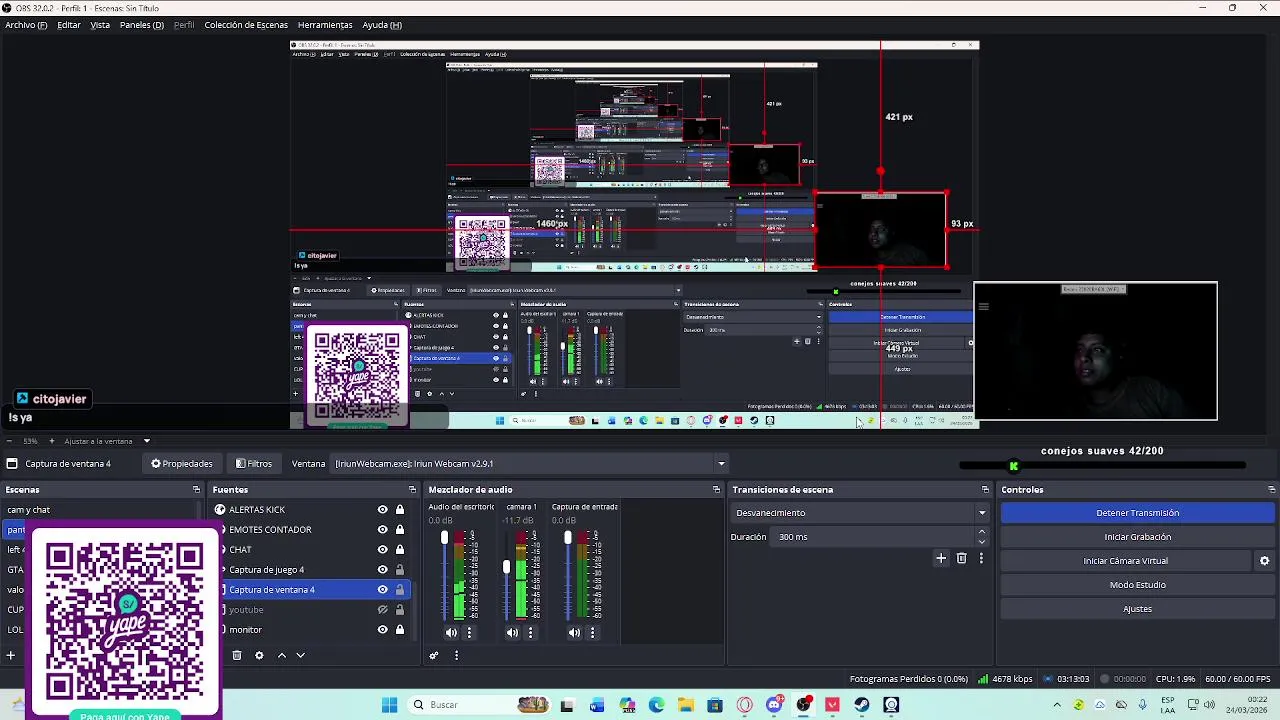The height and width of the screenshot is (720, 1280).
Task: Mute camara 1 audio channel
Action: coord(512,632)
